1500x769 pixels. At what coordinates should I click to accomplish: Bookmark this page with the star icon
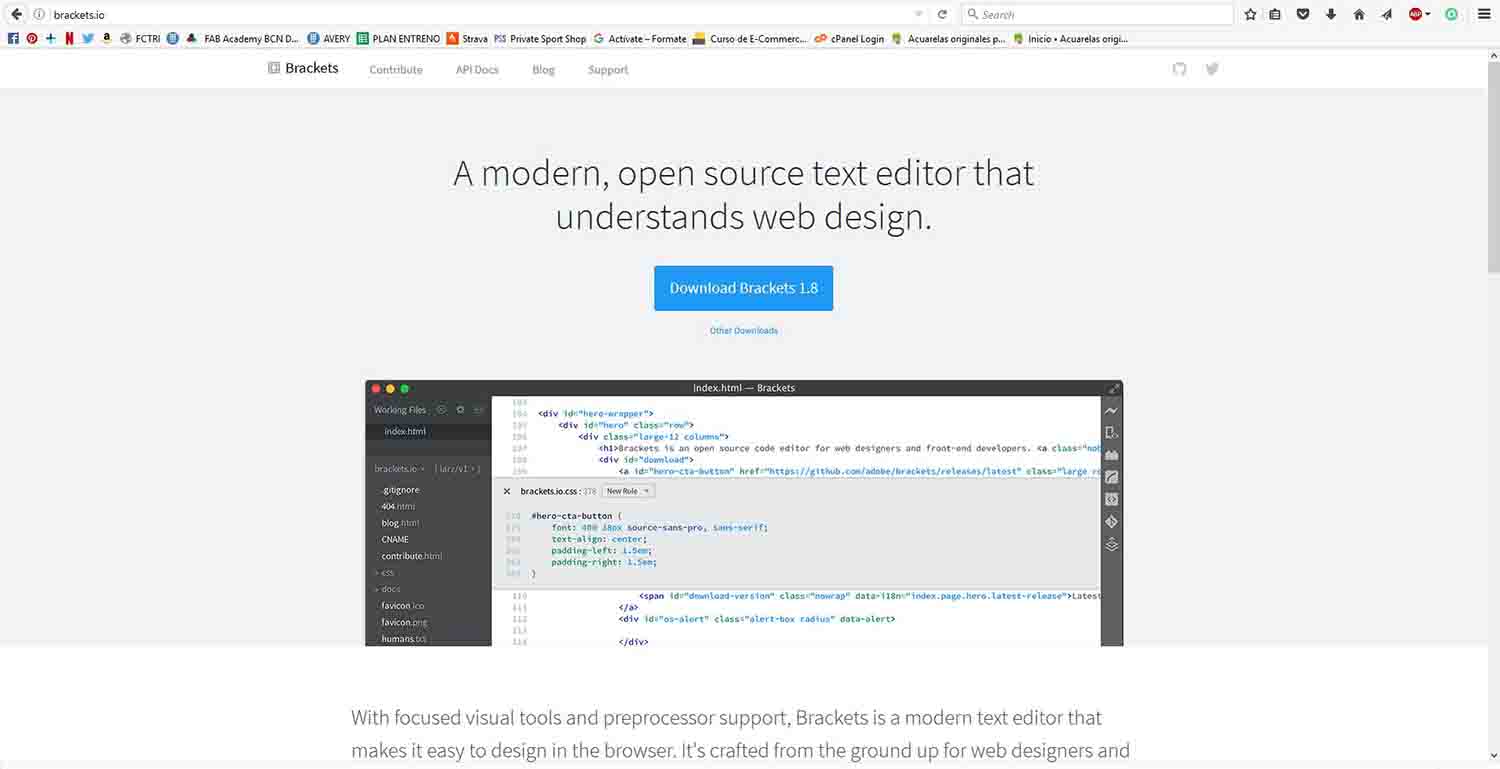point(1251,15)
